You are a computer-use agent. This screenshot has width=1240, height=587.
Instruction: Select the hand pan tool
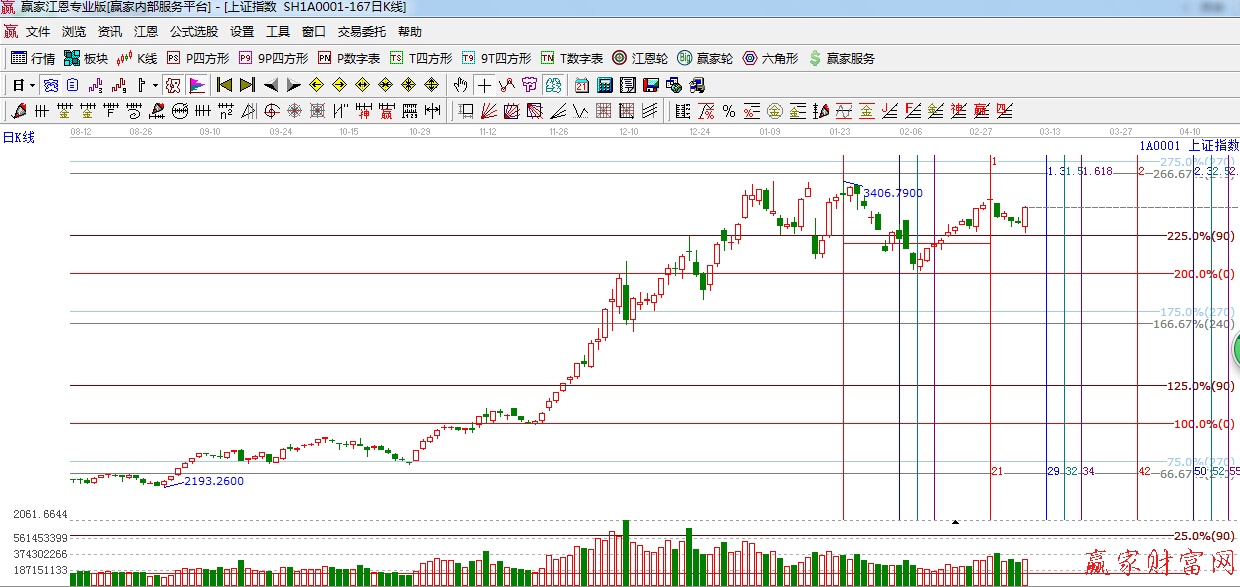point(459,86)
